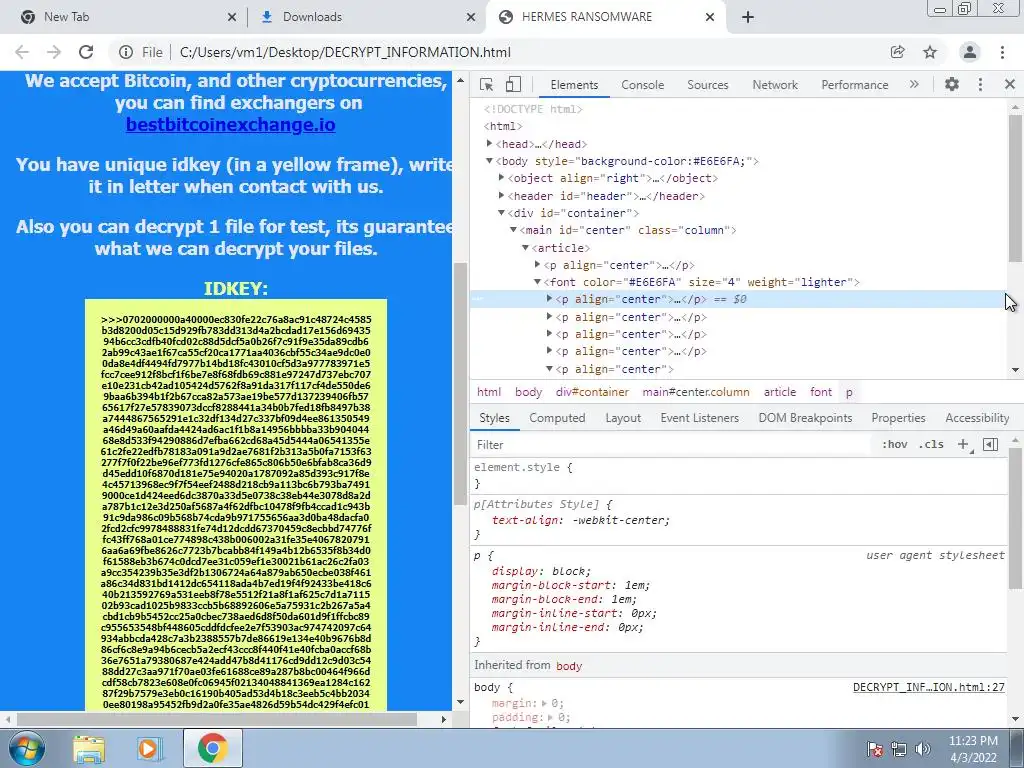
Task: Click the inspect element picker icon
Action: tap(486, 84)
